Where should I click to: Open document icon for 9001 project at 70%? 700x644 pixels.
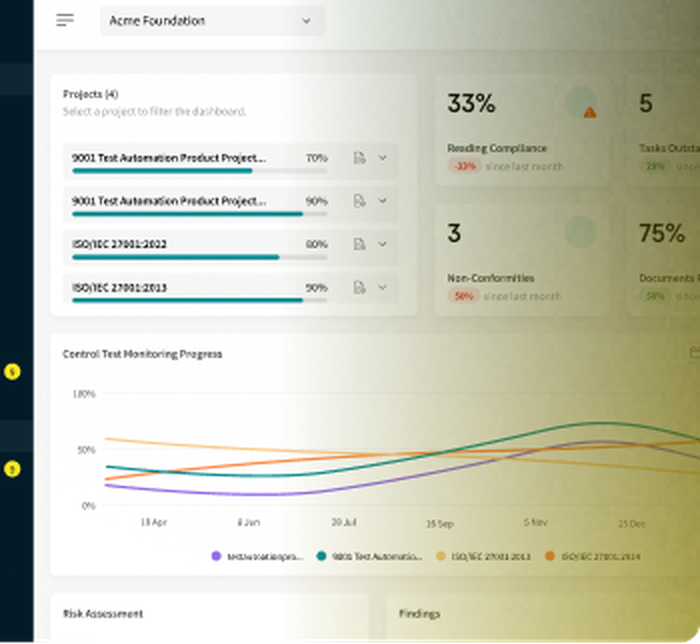[359, 158]
